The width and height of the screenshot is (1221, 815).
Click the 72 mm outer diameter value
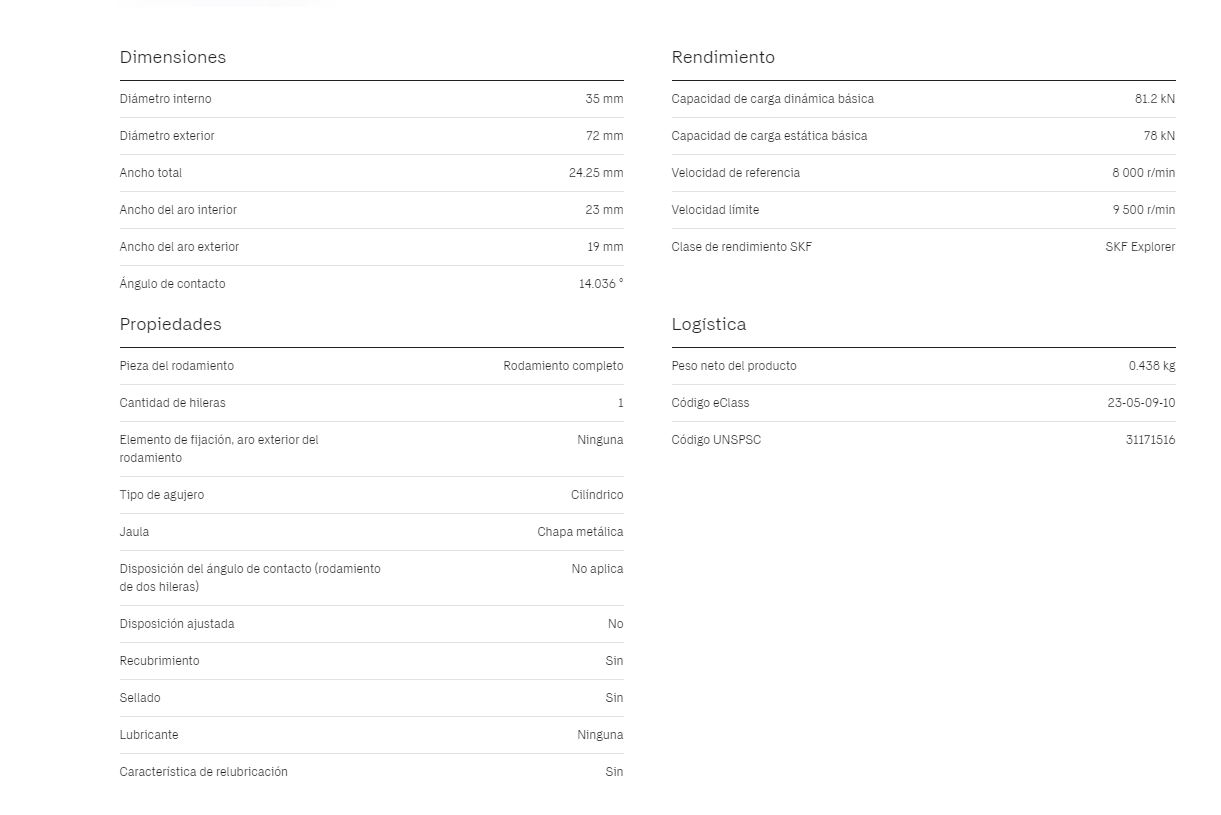(604, 136)
